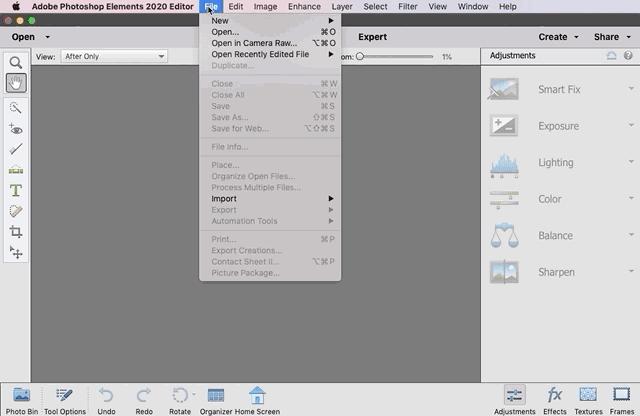Reset adjustments using panel reset icon
This screenshot has height=416, width=640.
point(611,55)
